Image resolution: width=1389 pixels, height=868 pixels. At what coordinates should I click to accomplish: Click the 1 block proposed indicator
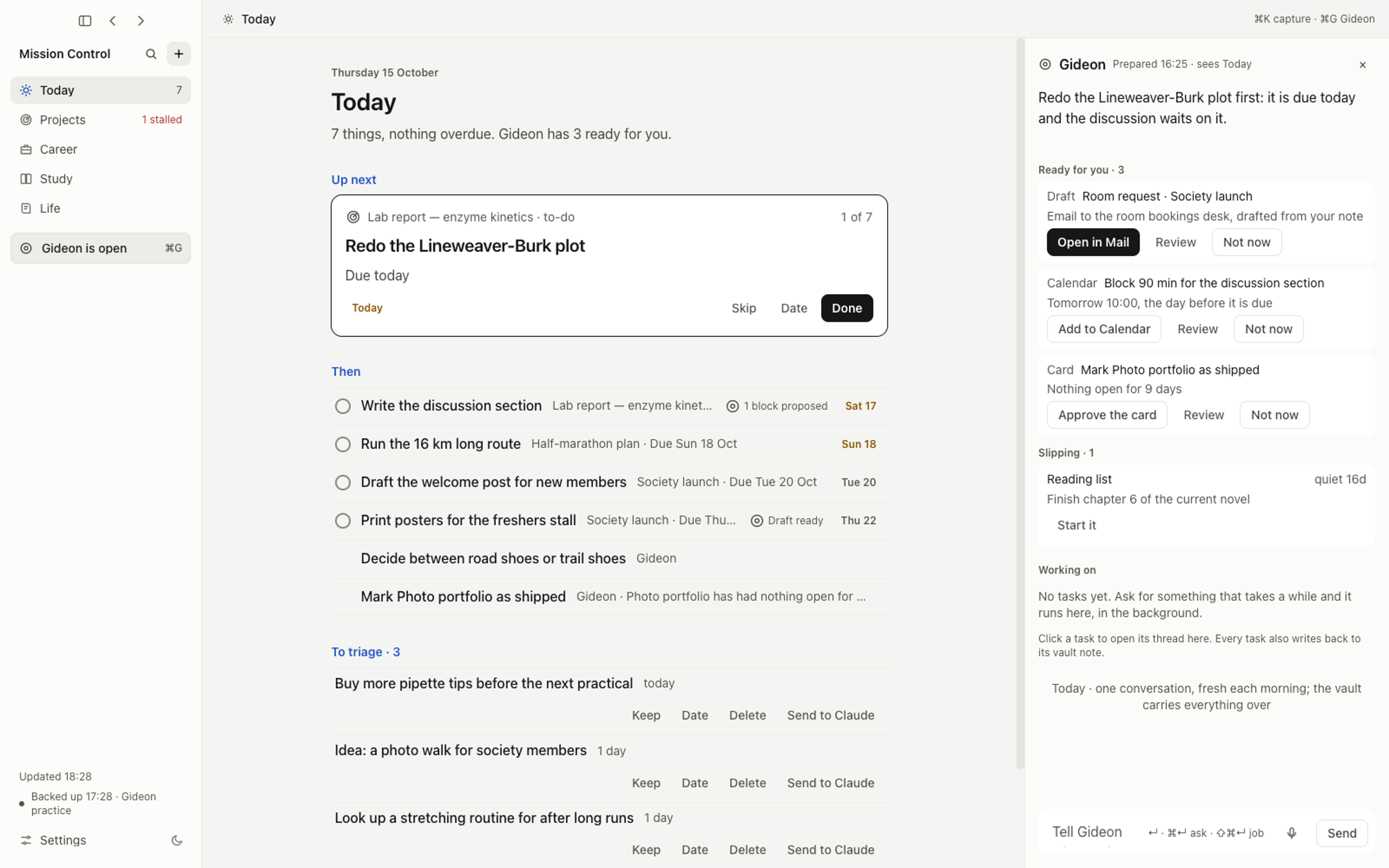(x=777, y=406)
